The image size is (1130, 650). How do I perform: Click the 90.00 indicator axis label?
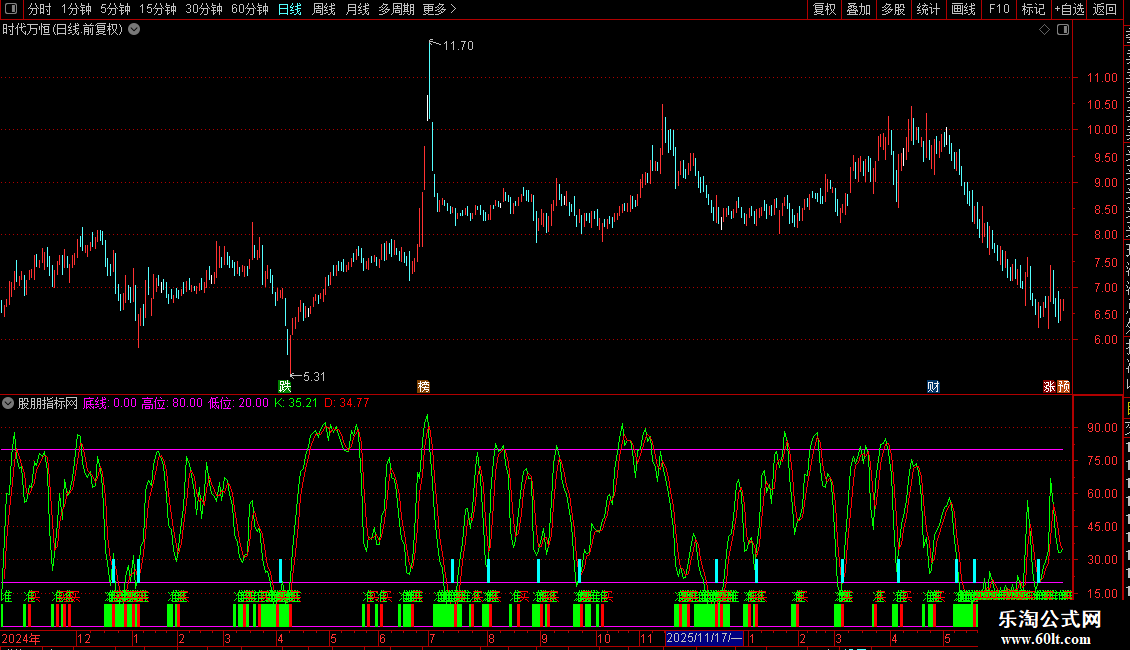pyautogui.click(x=1102, y=428)
